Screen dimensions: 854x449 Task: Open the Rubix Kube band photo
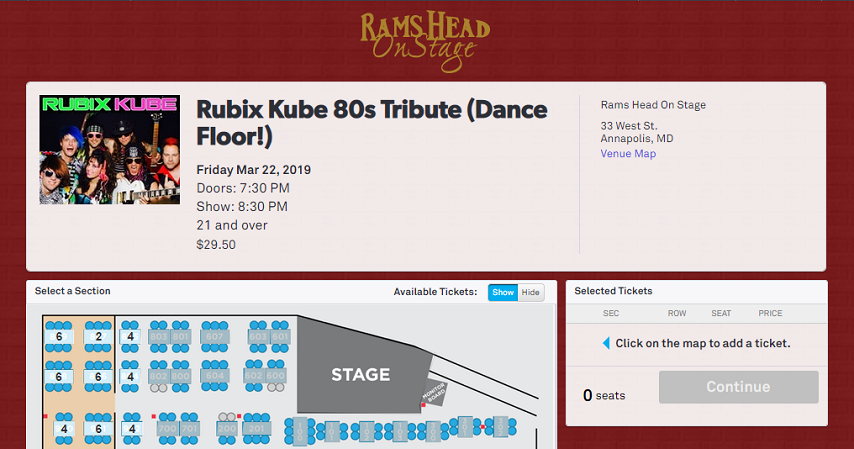[x=109, y=150]
